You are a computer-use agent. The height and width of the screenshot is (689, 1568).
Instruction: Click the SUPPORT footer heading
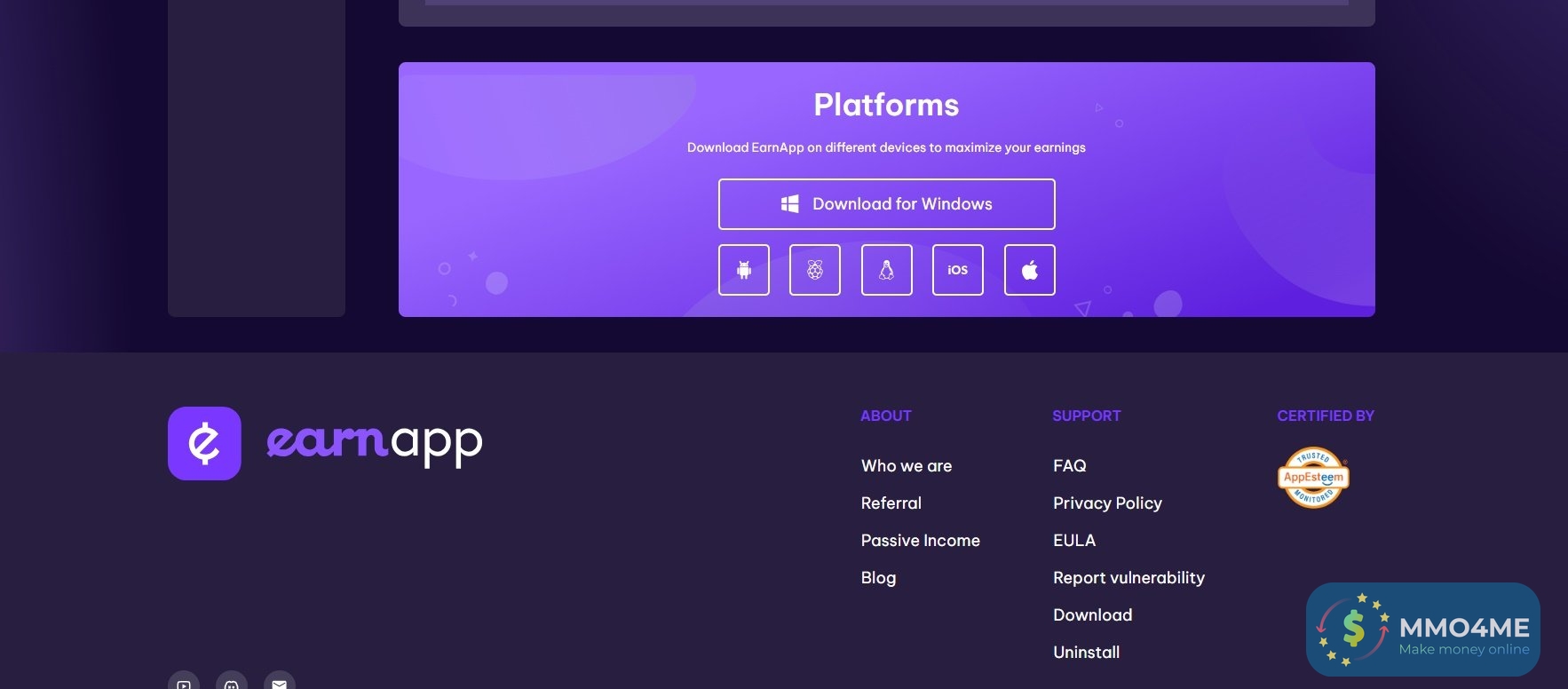[x=1087, y=416]
